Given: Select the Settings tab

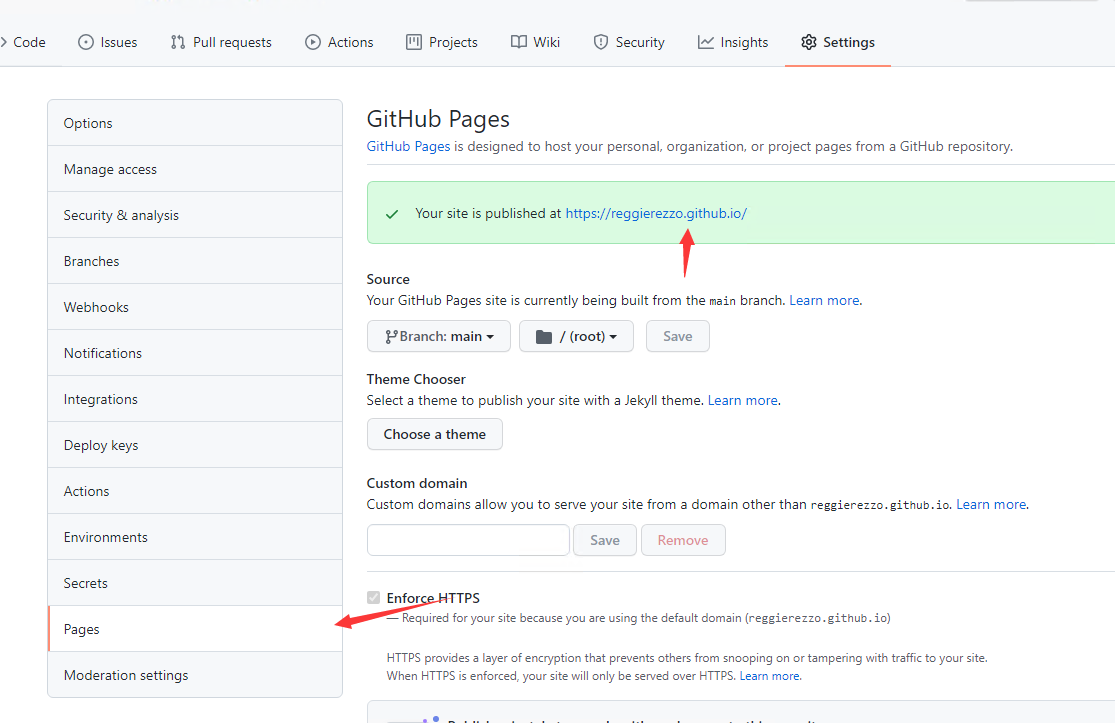Looking at the screenshot, I should coord(838,43).
